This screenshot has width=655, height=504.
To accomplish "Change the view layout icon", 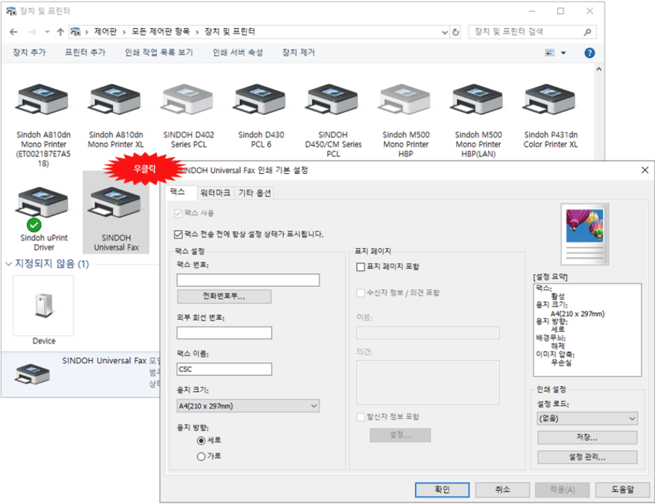I will pos(550,53).
